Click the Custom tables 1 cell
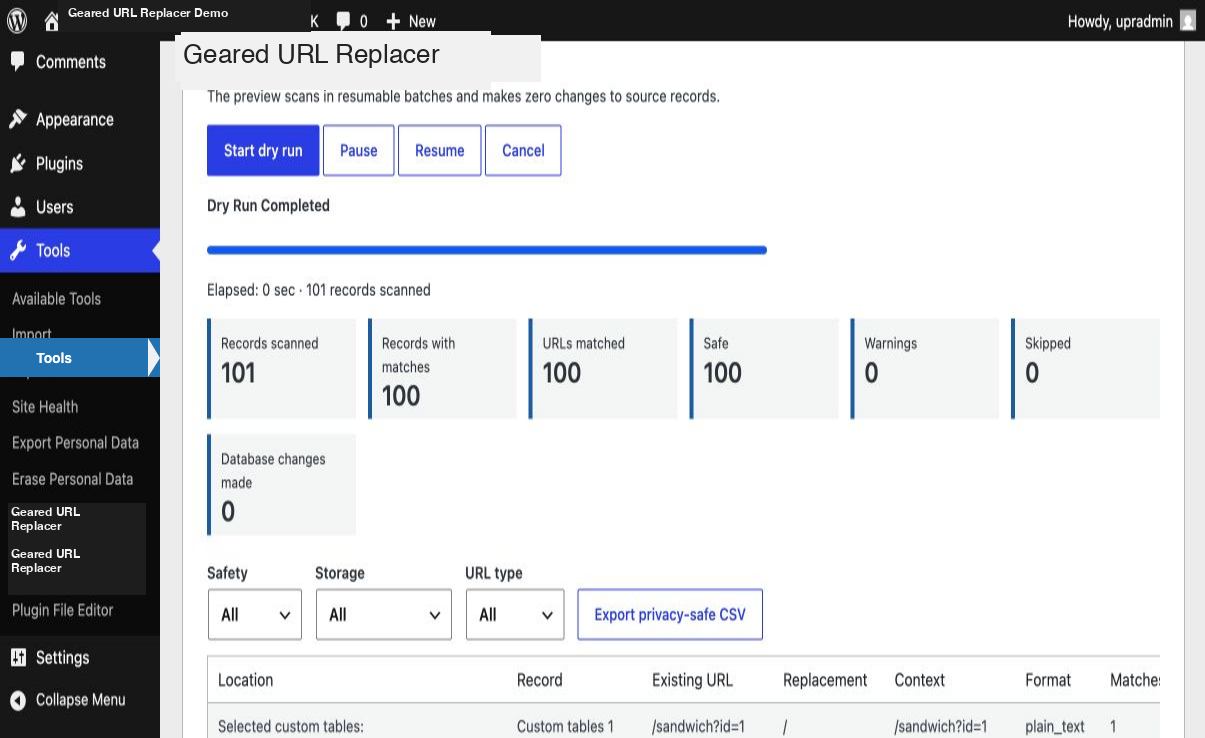 565,727
